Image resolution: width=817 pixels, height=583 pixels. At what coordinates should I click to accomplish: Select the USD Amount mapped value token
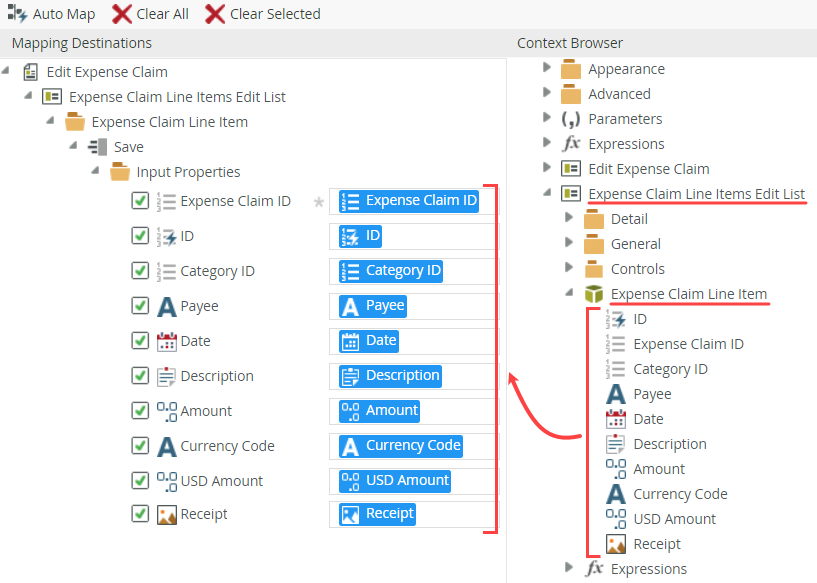point(395,480)
